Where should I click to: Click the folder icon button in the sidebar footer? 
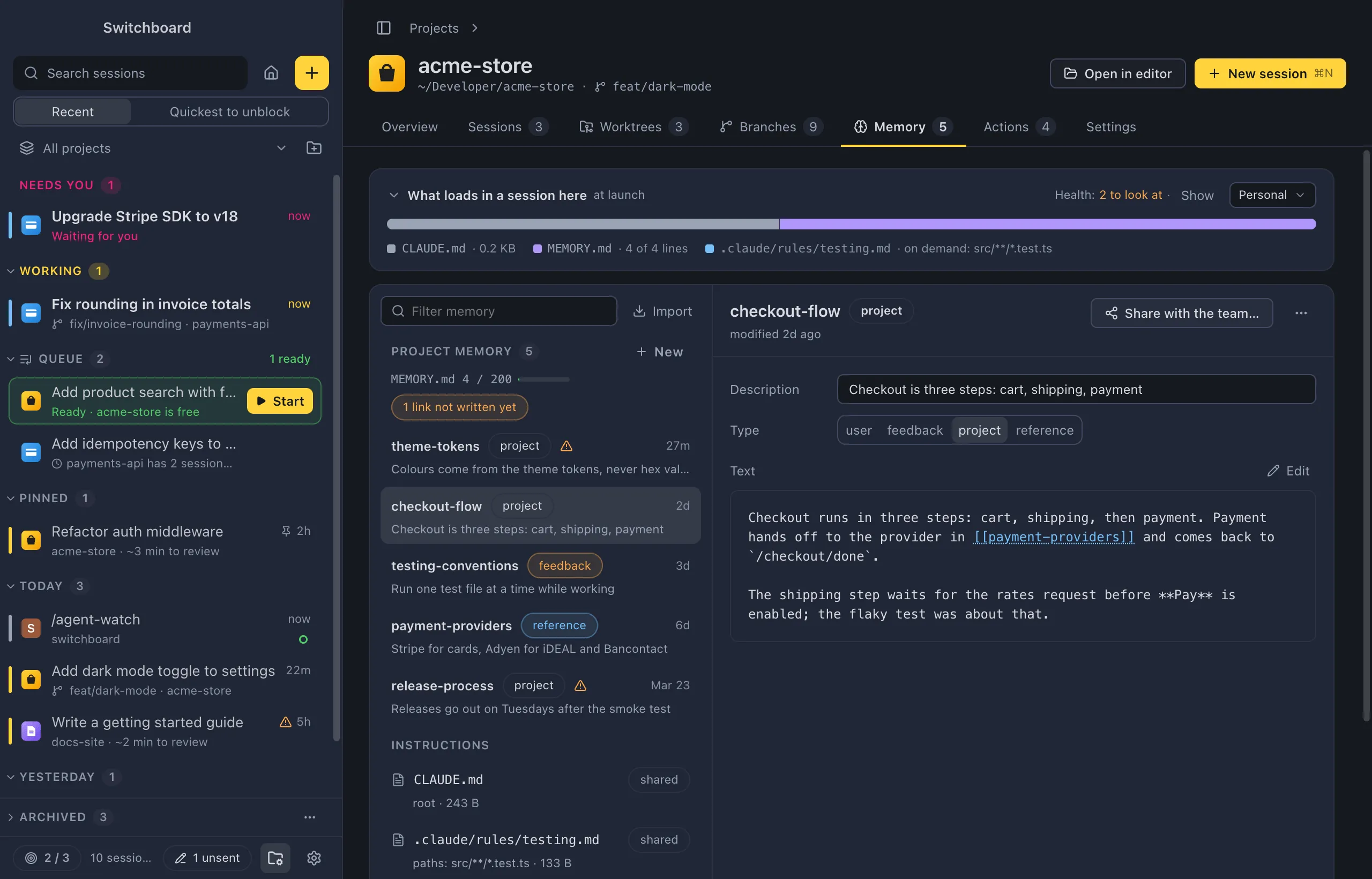[275, 858]
